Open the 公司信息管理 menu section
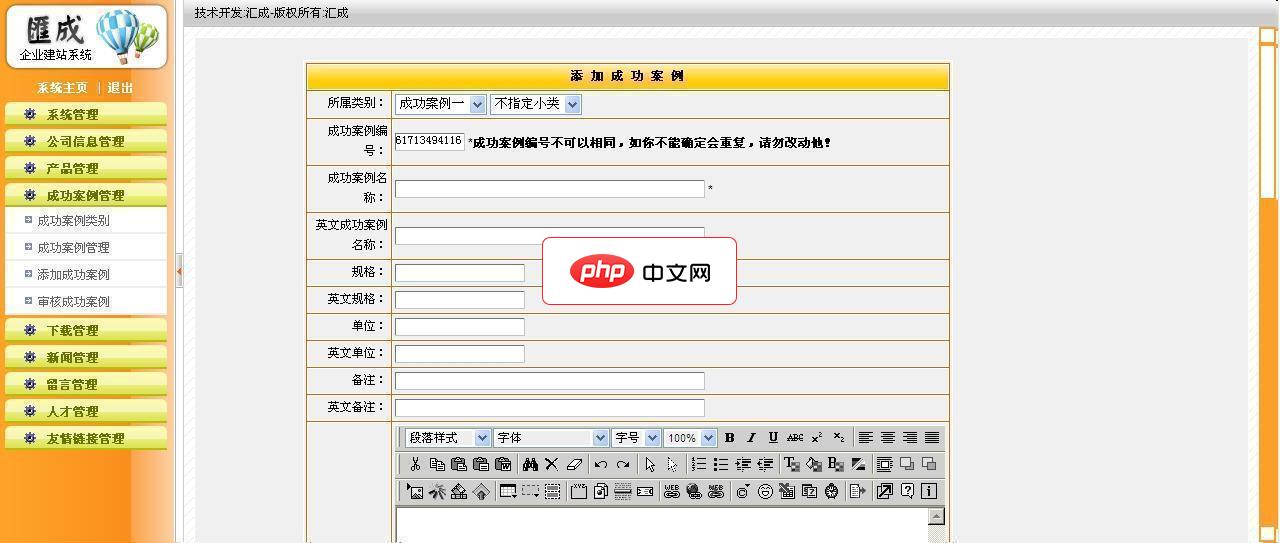Image resolution: width=1280 pixels, height=543 pixels. pyautogui.click(x=84, y=142)
